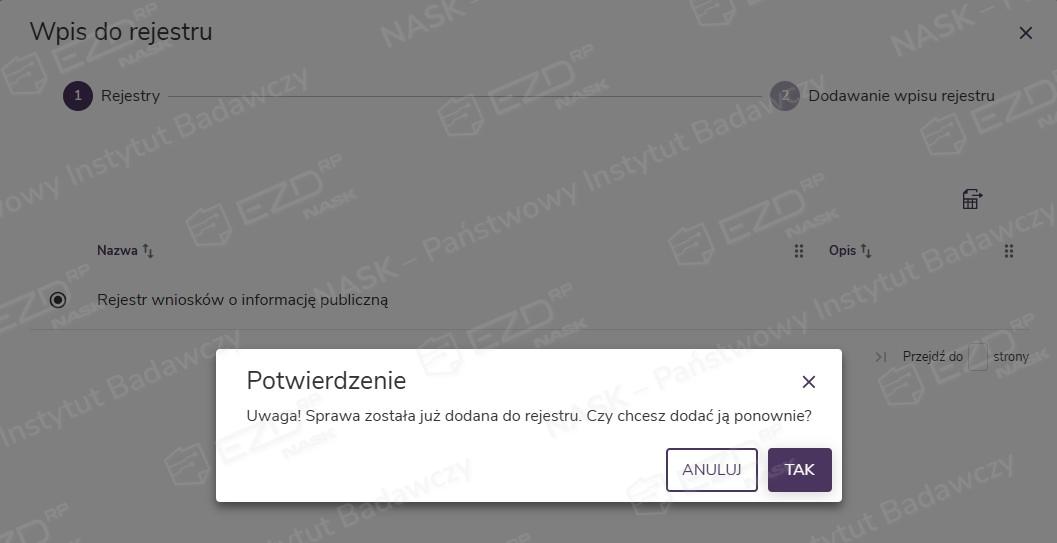The height and width of the screenshot is (543, 1057).
Task: Click the table export icon
Action: tap(971, 199)
